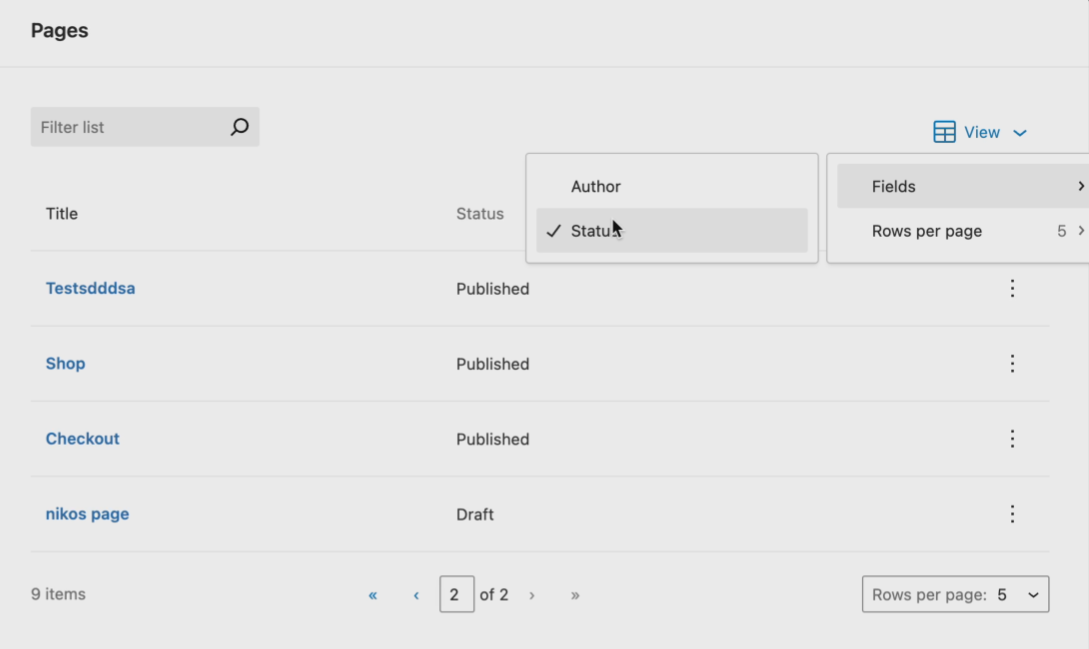Open search via the magnifier icon

[x=239, y=127]
